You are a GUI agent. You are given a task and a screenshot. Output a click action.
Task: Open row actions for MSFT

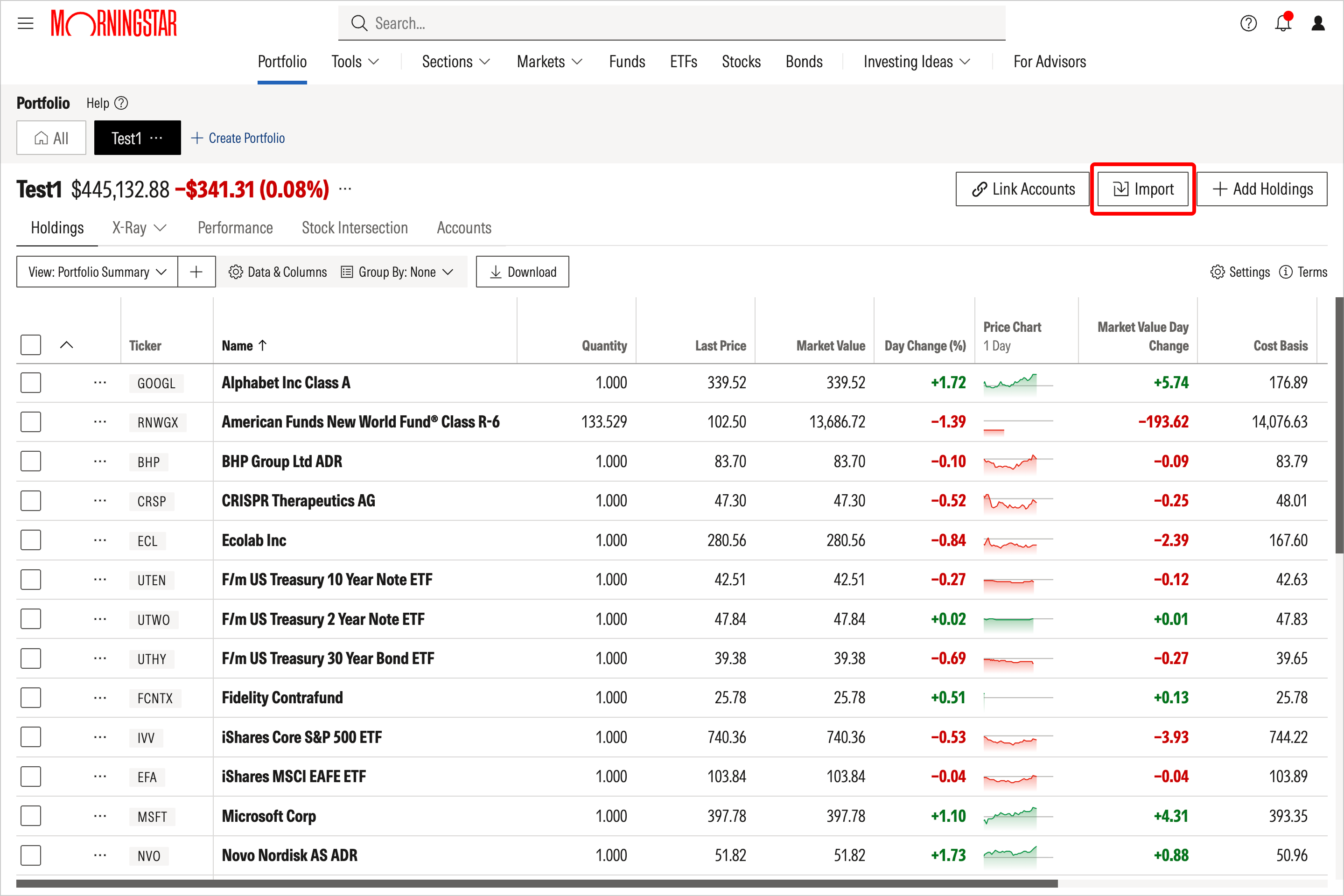tap(100, 815)
